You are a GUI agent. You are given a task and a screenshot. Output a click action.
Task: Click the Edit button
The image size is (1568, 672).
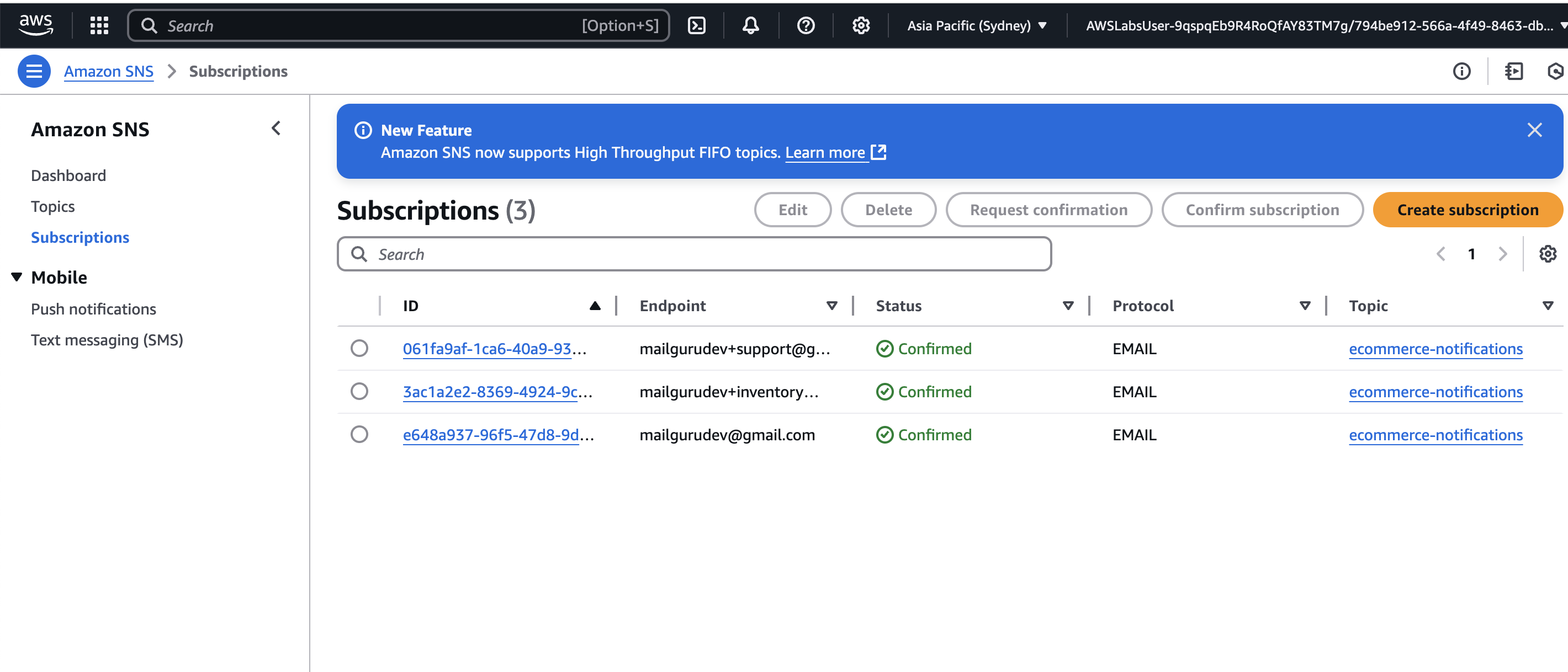click(792, 210)
